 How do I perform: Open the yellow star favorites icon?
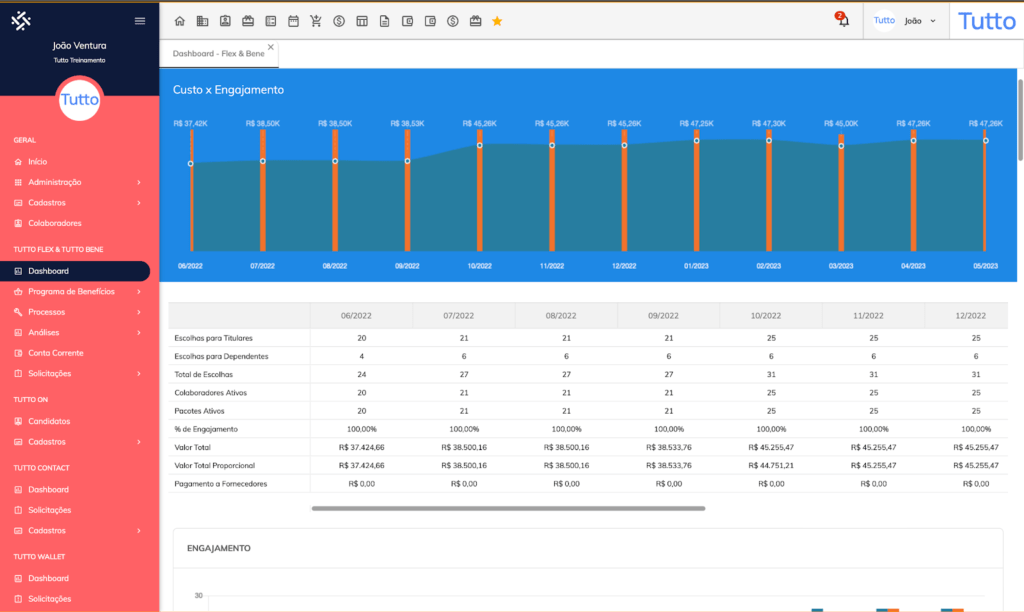click(497, 21)
